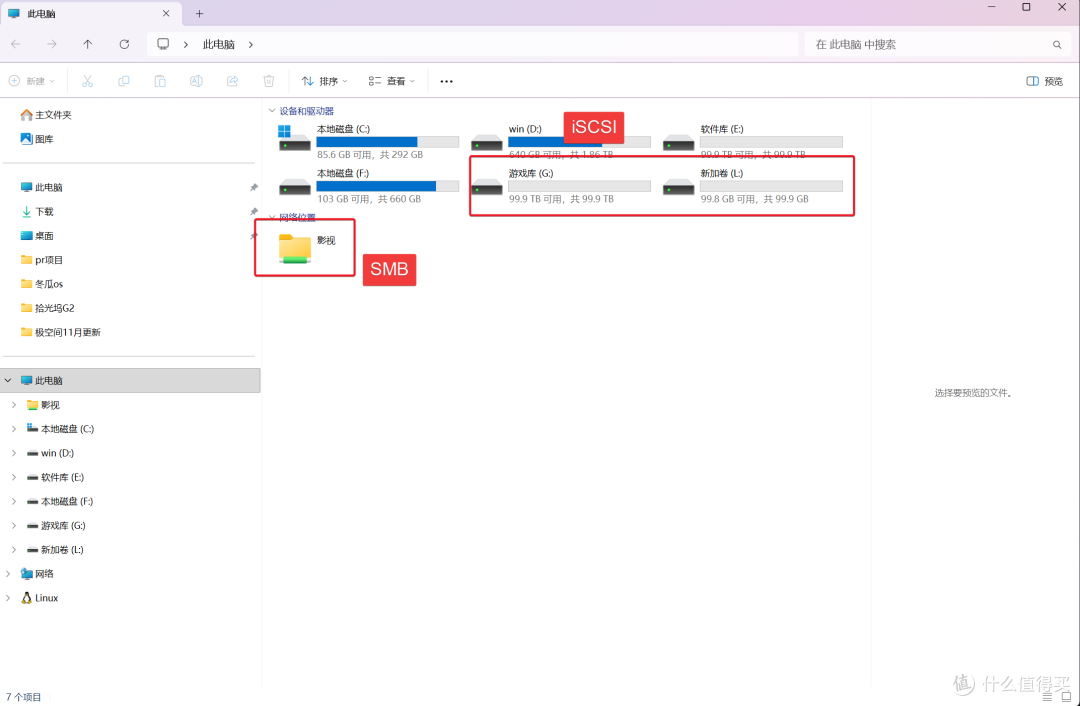Image resolution: width=1080 pixels, height=706 pixels.
Task: Switch to large icons view in status bar
Action: [x=1066, y=697]
